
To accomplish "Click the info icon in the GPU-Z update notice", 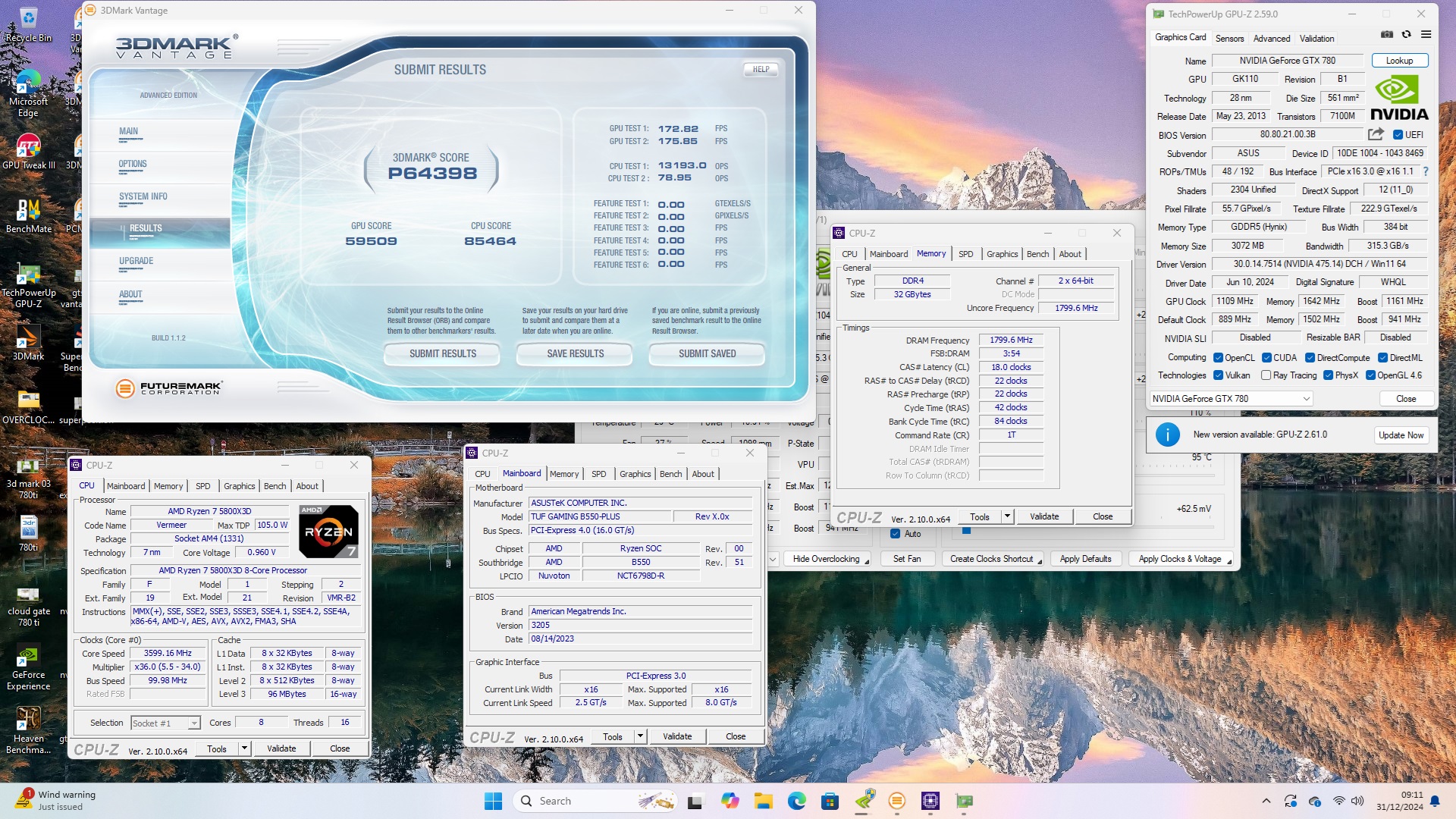I will tap(1168, 435).
